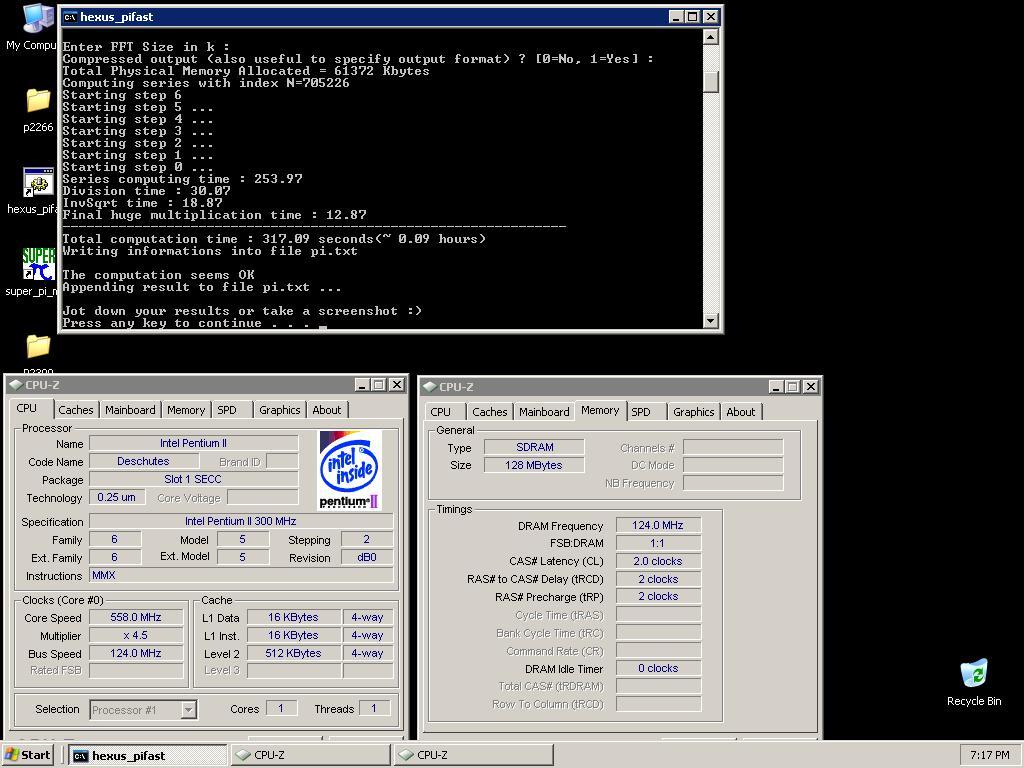Click the MMX instructions field
Screen dimensions: 1024x768
coord(241,575)
